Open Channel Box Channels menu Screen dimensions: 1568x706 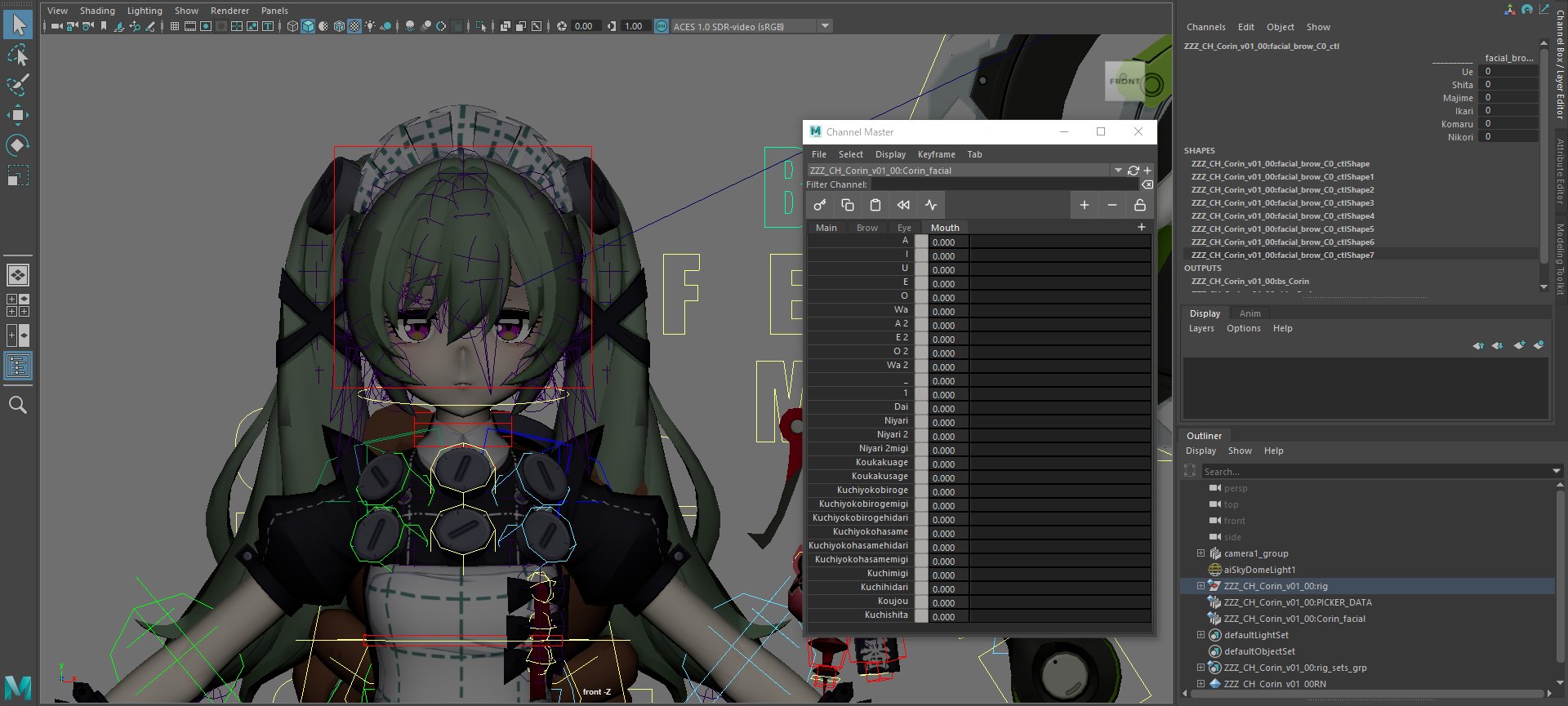coord(1205,27)
